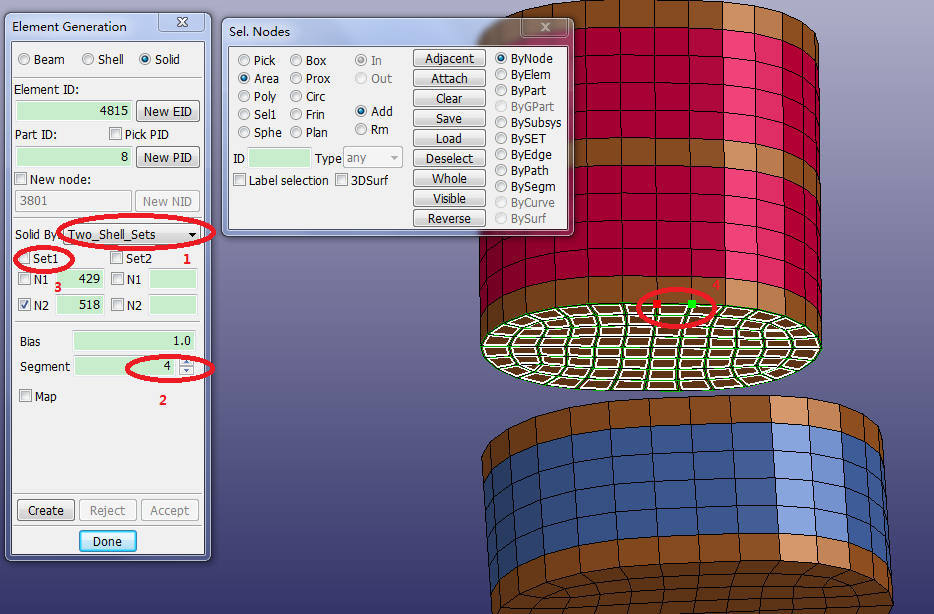Click the Bias input field
This screenshot has width=934, height=614.
(x=133, y=341)
